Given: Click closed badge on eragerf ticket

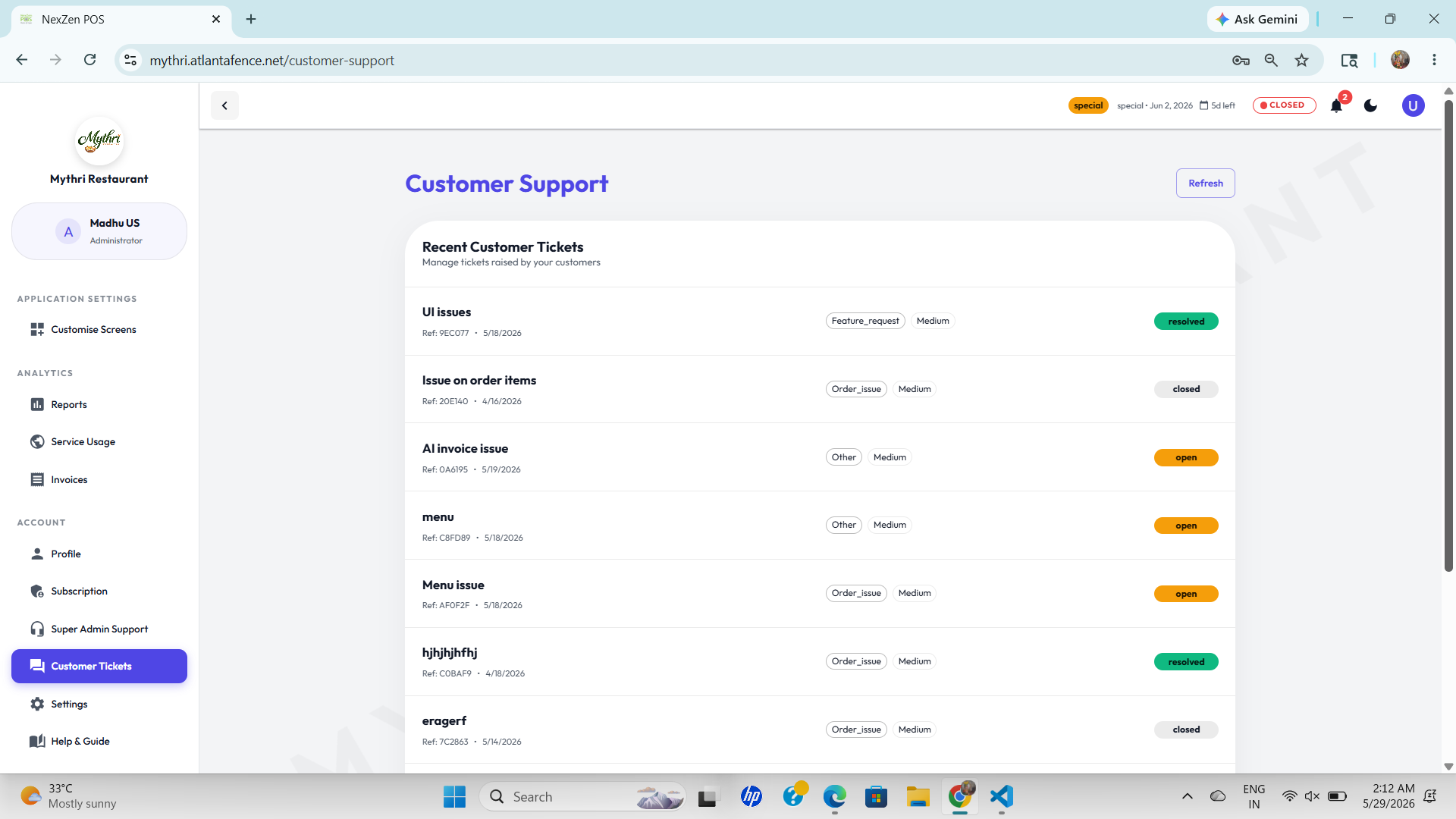Looking at the screenshot, I should (x=1186, y=730).
